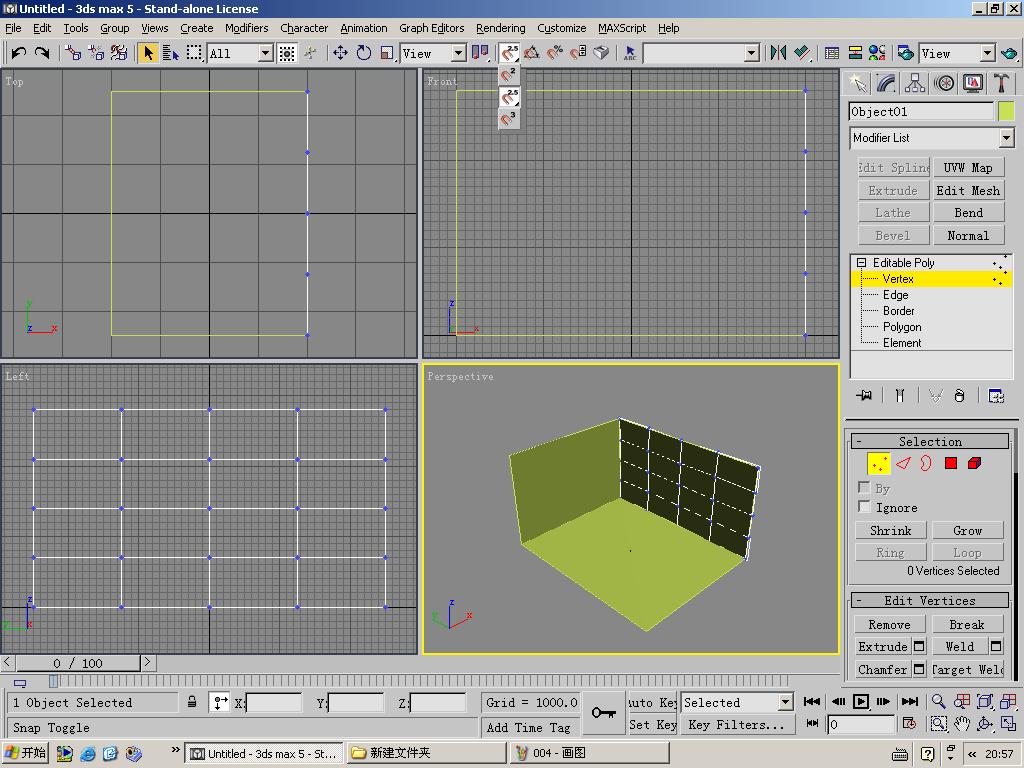Select the Select and Move tool

340,53
